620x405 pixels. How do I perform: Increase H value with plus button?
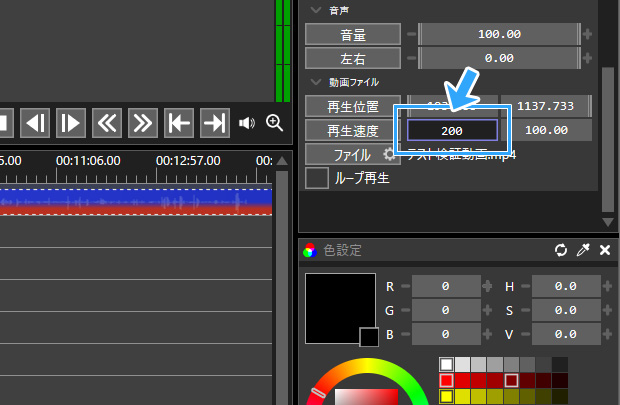(607, 286)
